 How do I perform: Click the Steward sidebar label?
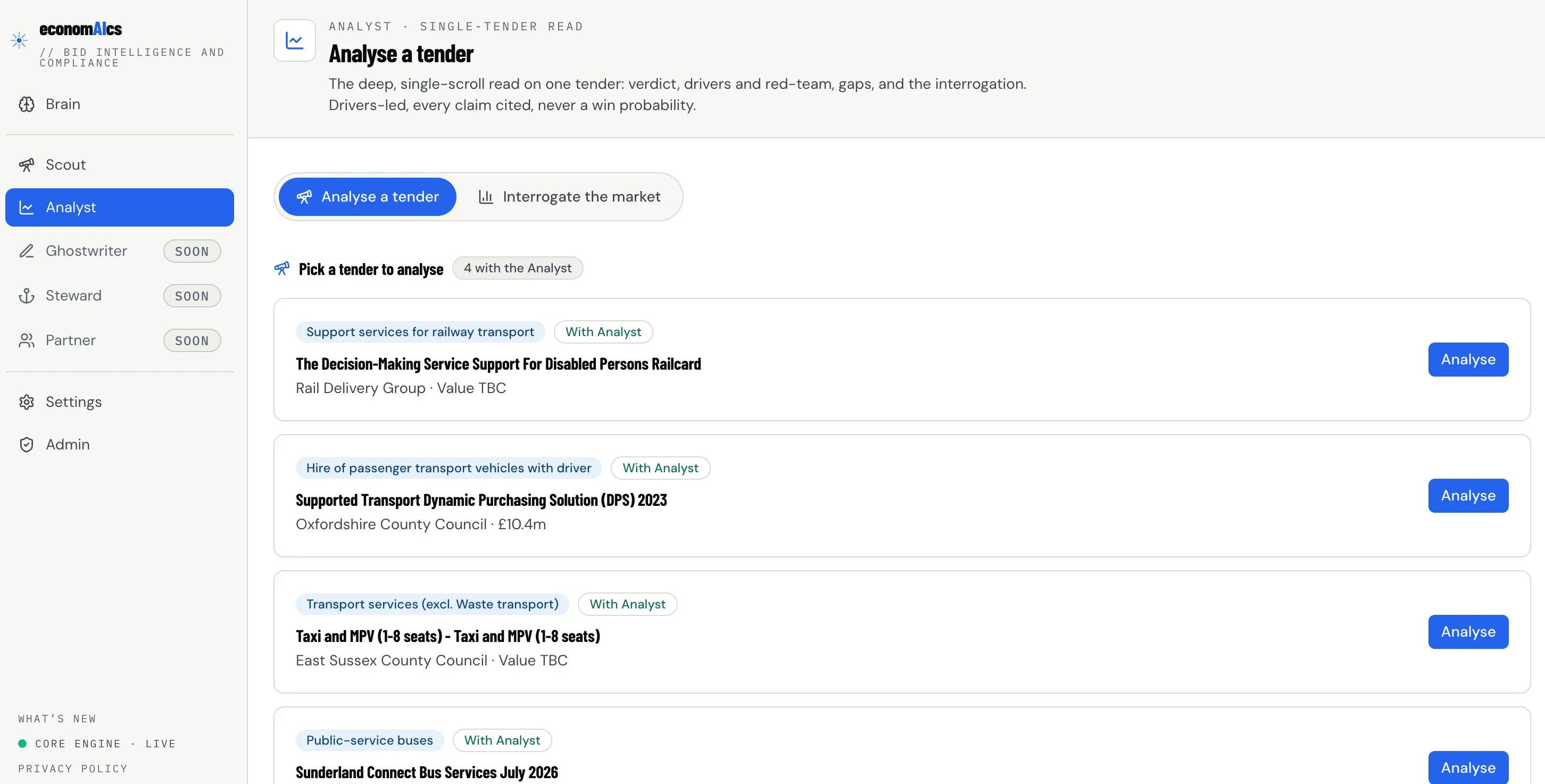(x=73, y=296)
